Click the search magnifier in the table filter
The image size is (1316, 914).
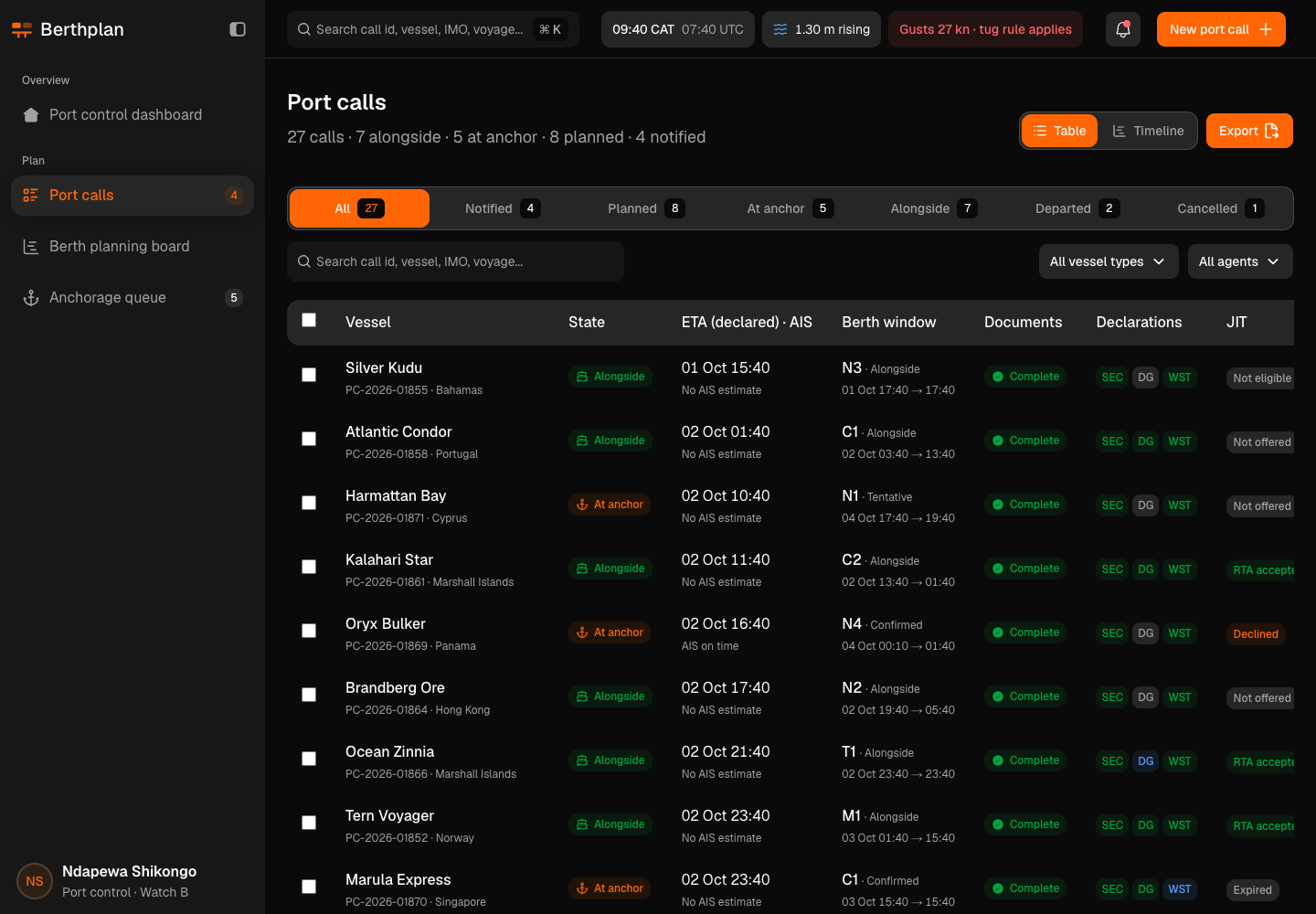[x=304, y=261]
